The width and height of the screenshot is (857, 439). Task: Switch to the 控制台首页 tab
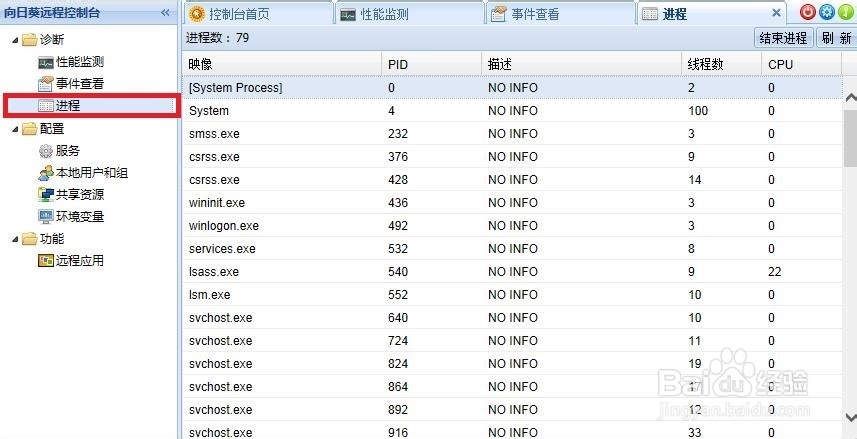257,14
